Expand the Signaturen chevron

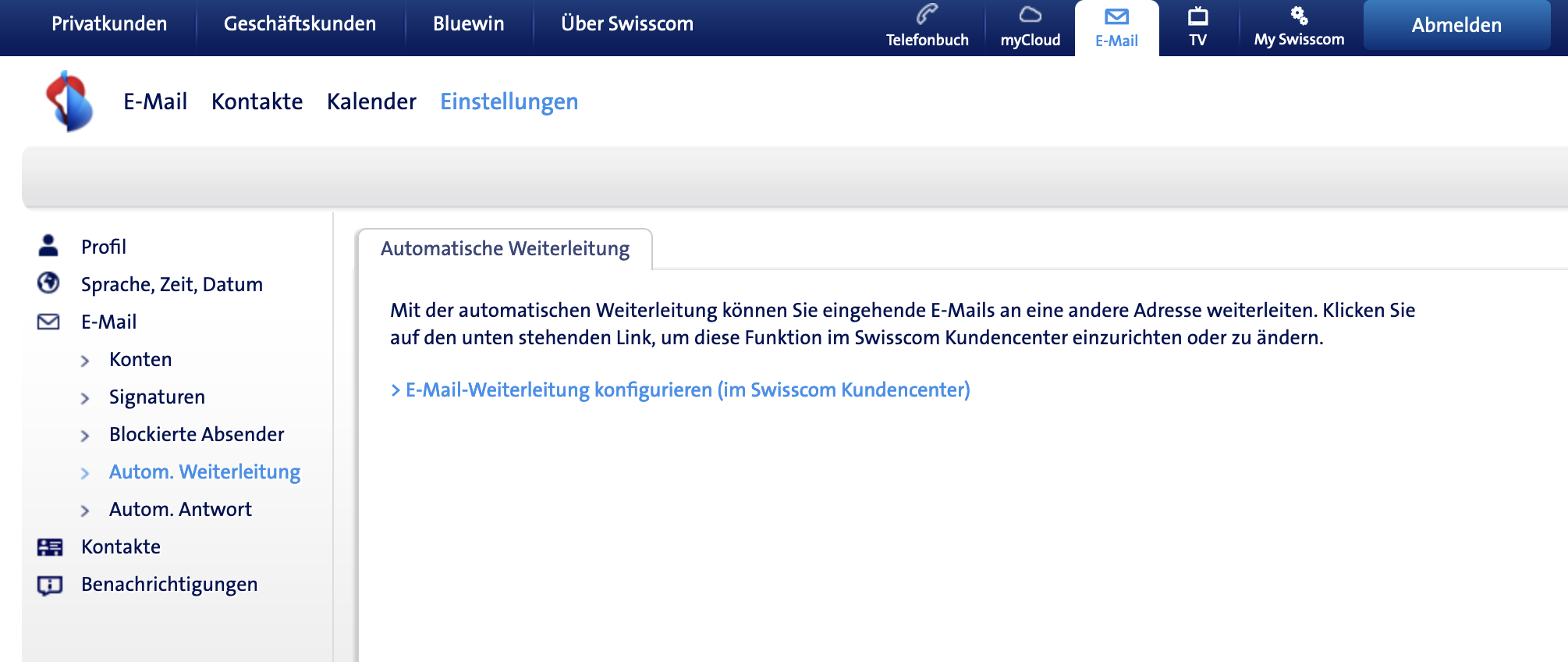pyautogui.click(x=85, y=398)
